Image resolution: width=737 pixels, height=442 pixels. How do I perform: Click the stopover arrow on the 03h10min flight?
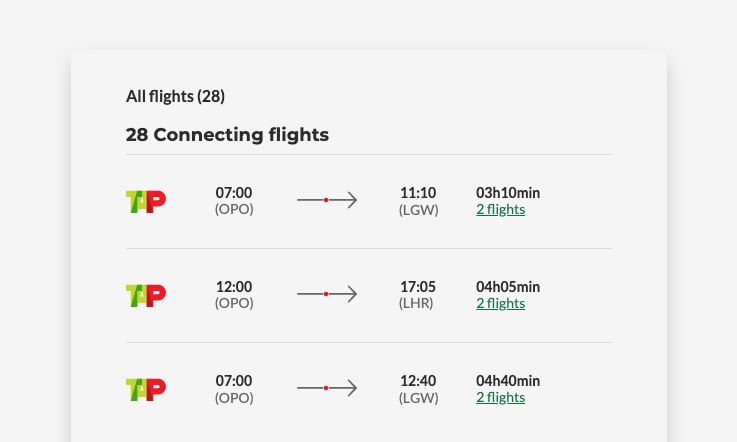[x=327, y=200]
